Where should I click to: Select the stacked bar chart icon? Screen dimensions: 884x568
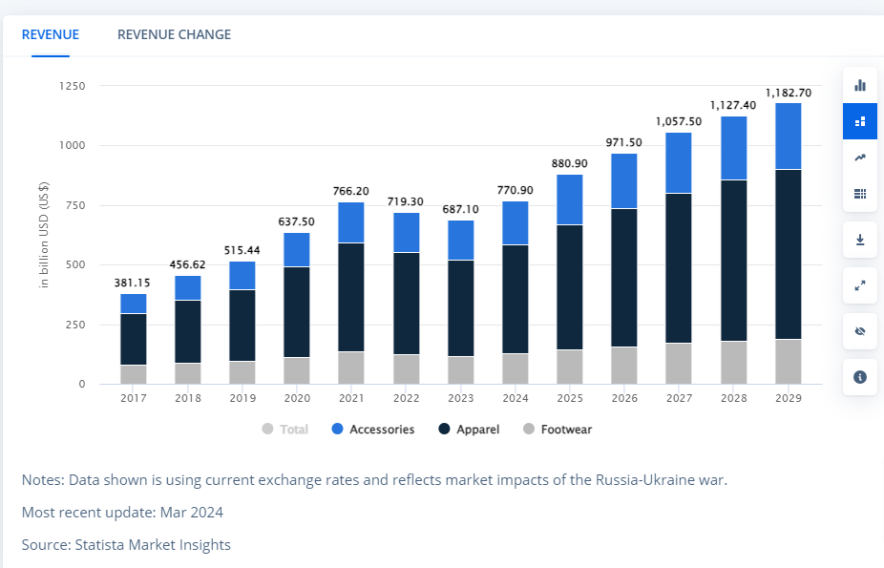pyautogui.click(x=859, y=122)
